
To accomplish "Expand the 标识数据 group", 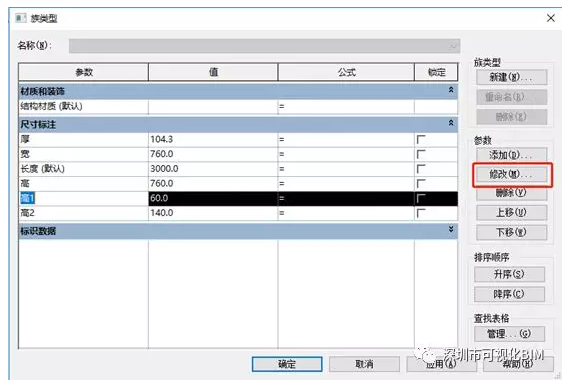I will point(451,229).
